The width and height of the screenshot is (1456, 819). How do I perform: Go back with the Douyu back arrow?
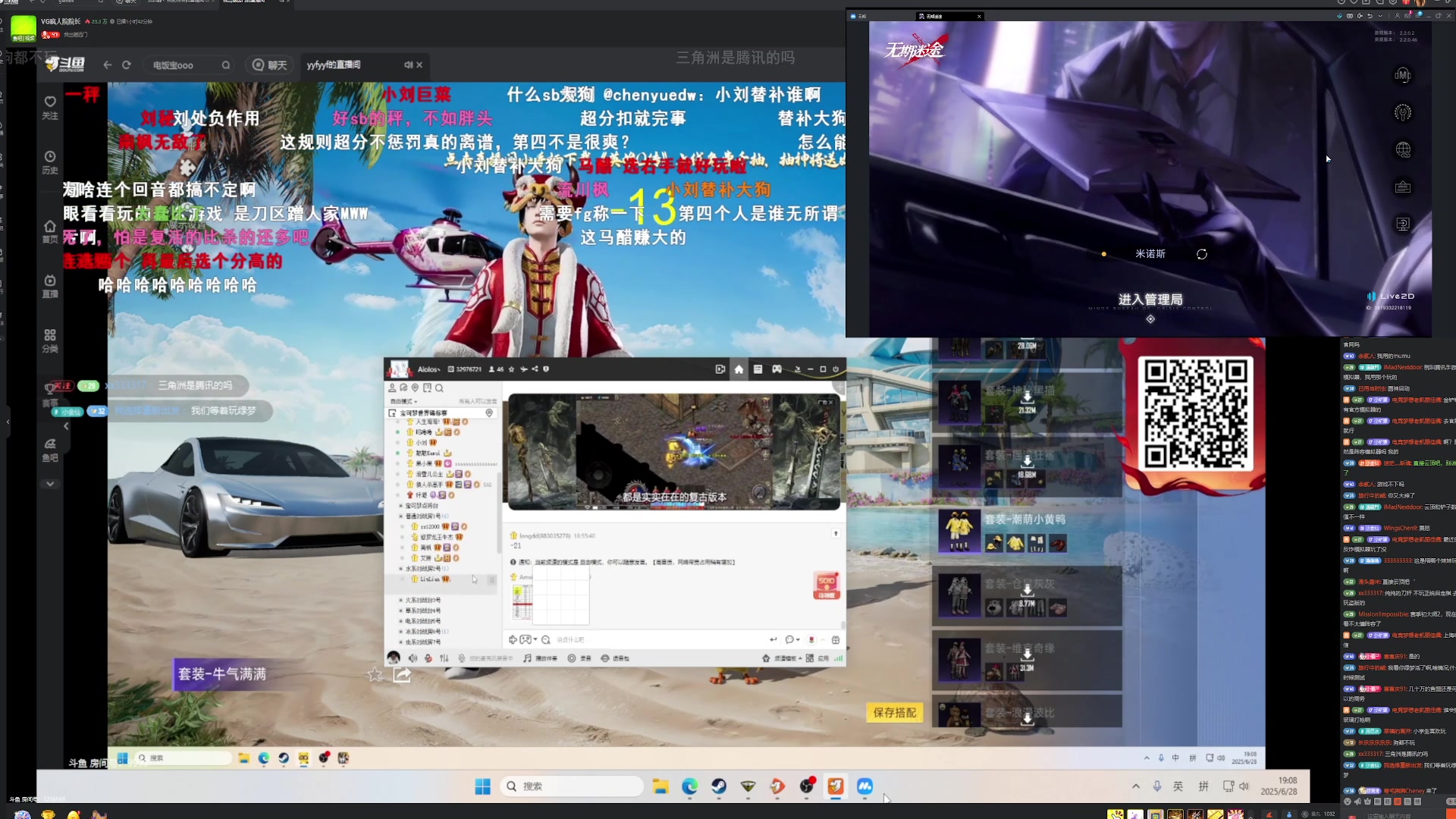pos(108,65)
